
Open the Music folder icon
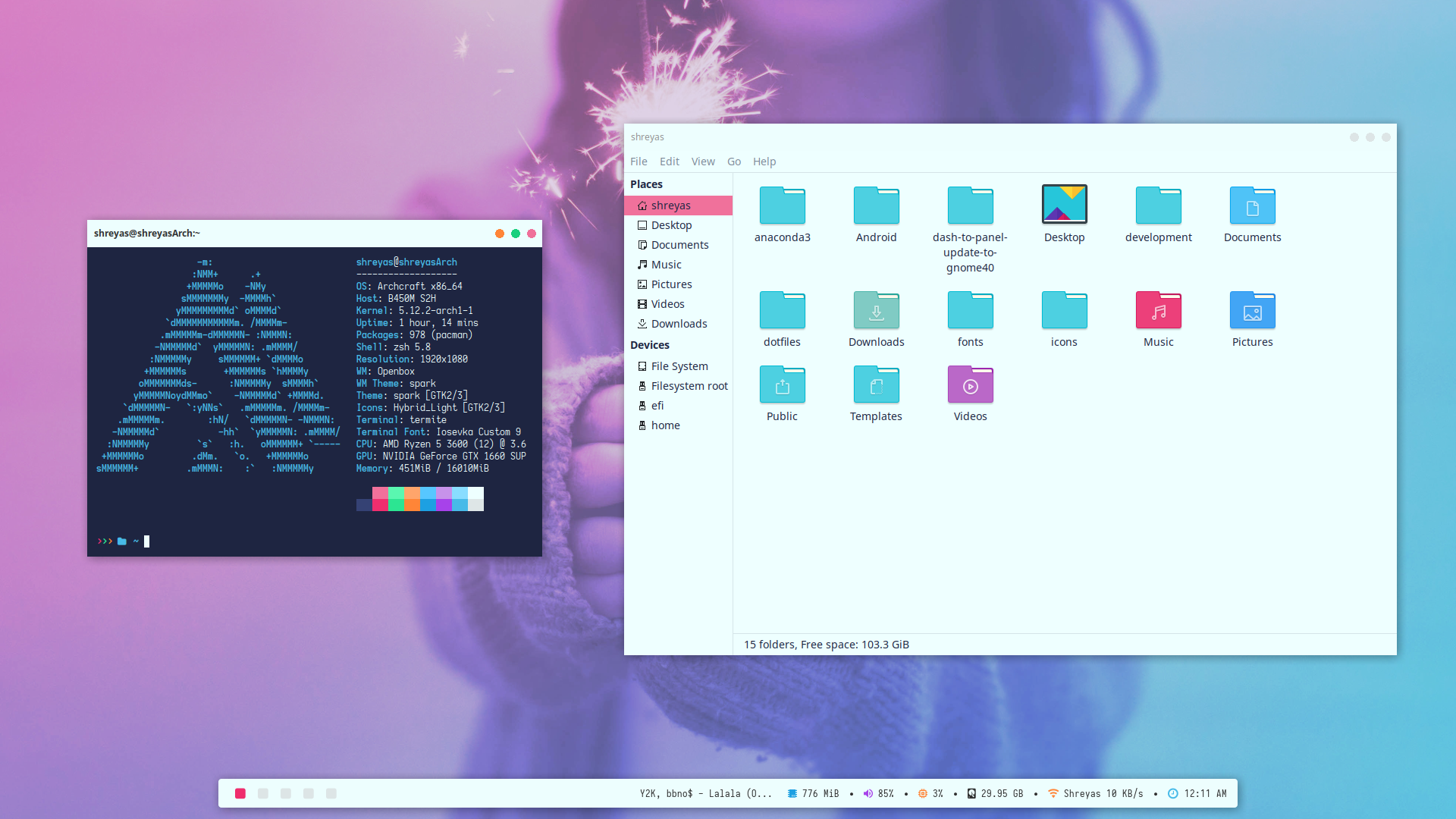[1158, 311]
